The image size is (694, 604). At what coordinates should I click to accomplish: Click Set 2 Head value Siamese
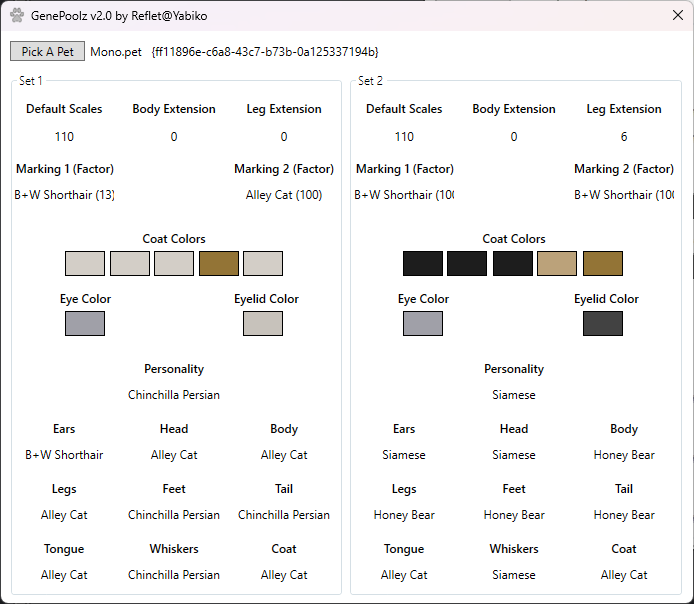point(514,455)
